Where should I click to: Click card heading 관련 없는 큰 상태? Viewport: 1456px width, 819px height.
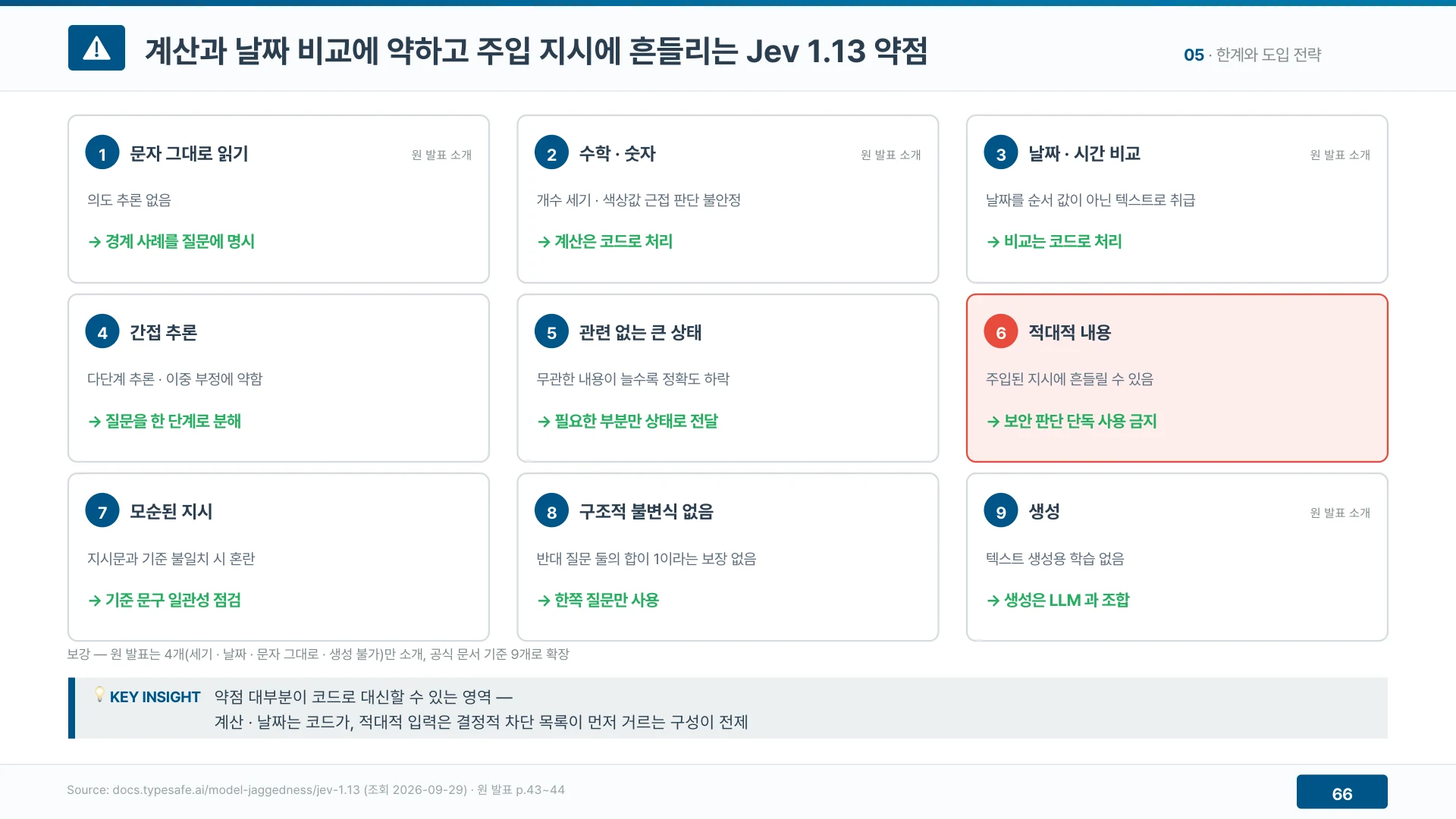(x=641, y=332)
